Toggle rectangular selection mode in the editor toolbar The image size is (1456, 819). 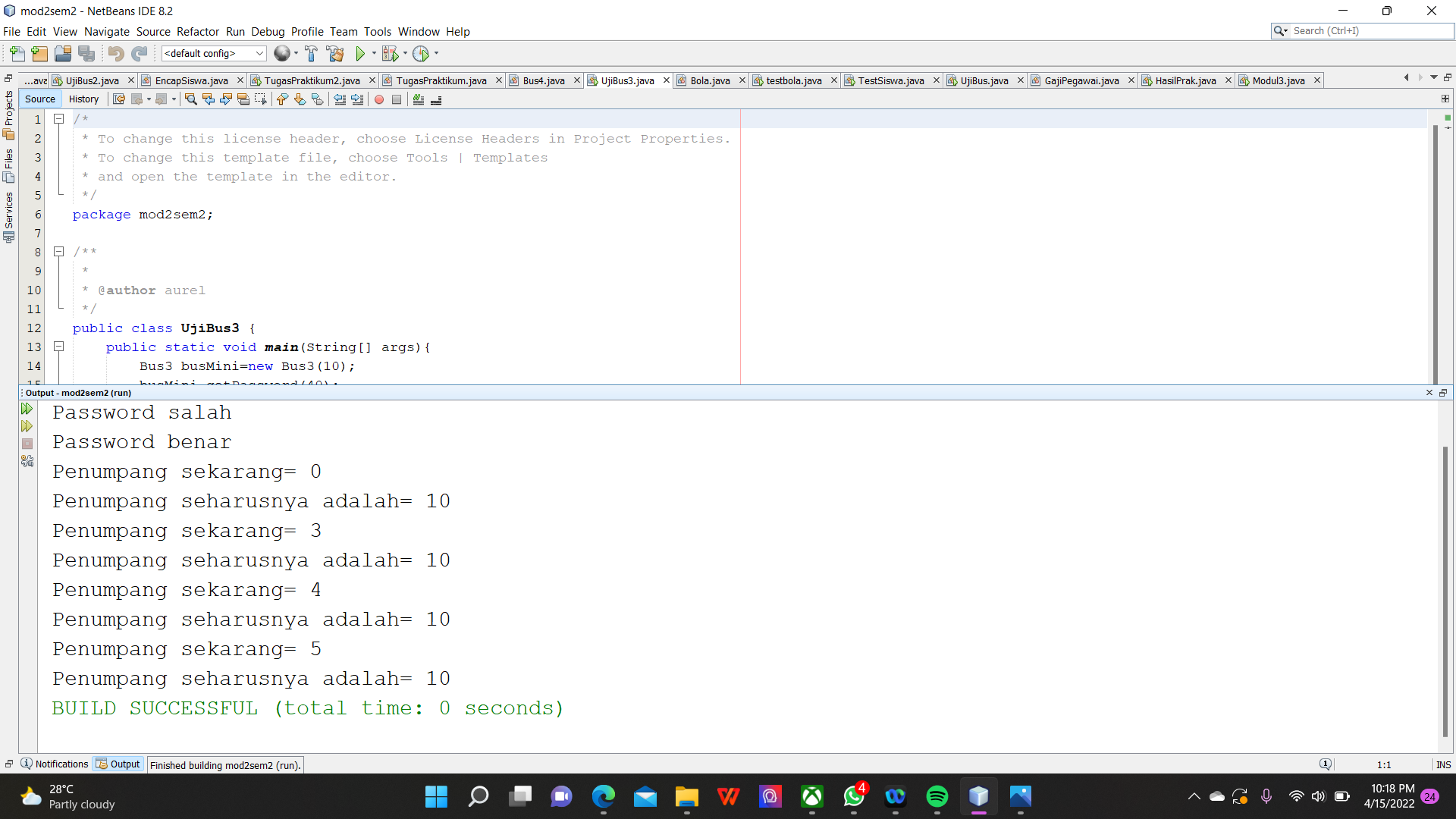[261, 99]
